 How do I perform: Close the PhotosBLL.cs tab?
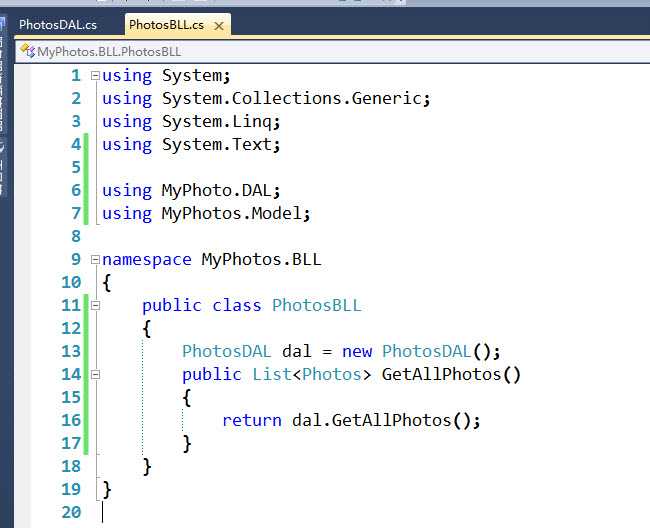point(218,26)
